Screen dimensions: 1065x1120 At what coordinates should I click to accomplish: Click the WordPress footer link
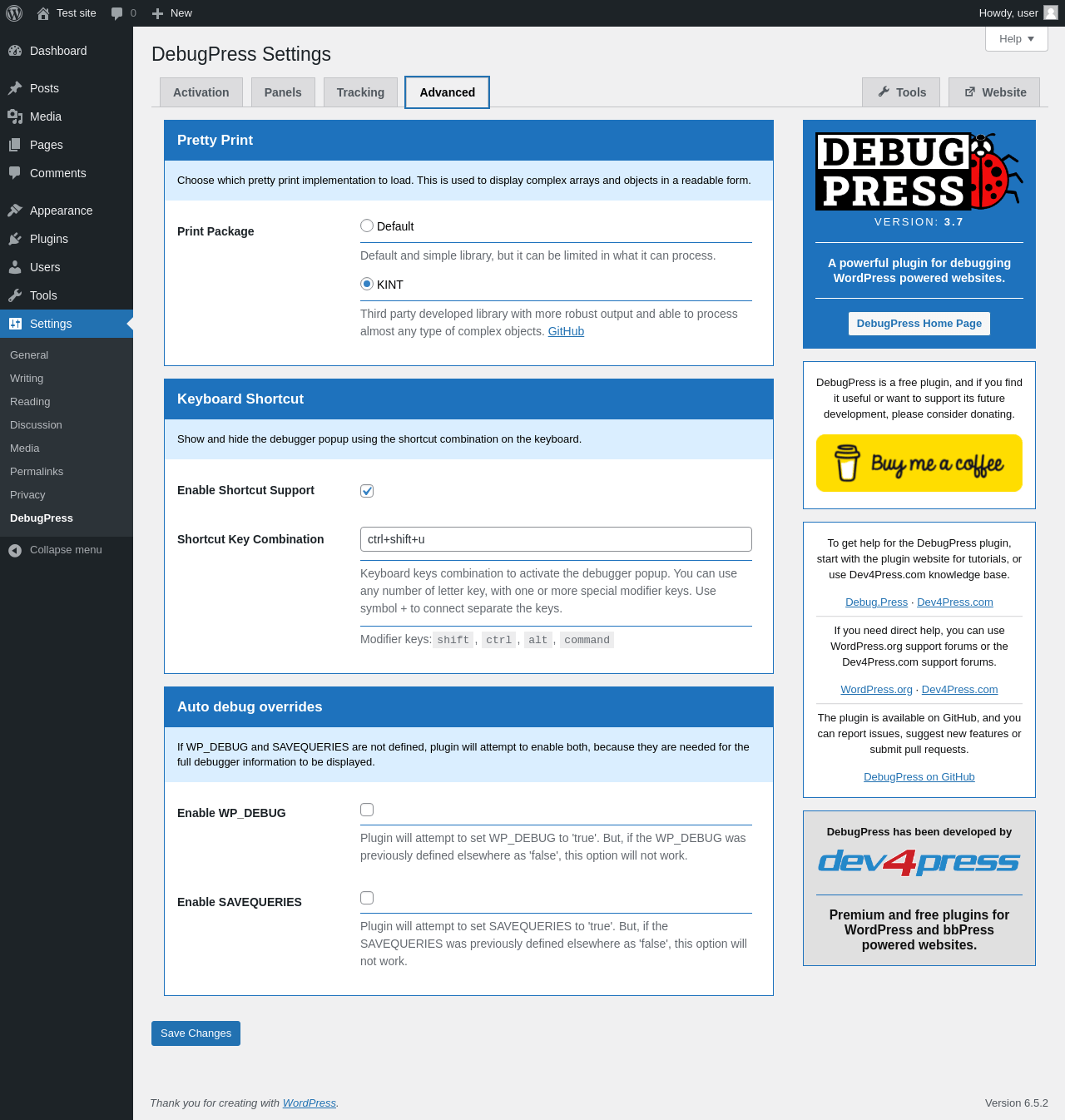tap(310, 1103)
